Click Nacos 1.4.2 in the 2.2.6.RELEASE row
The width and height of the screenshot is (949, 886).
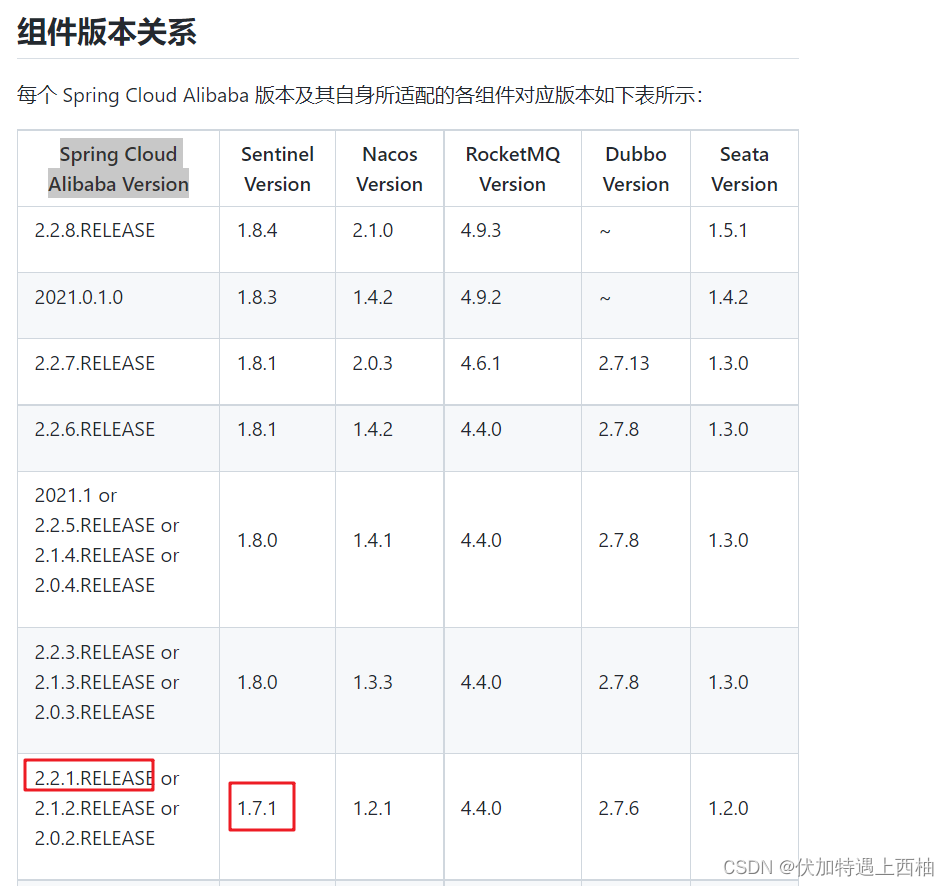tap(373, 430)
